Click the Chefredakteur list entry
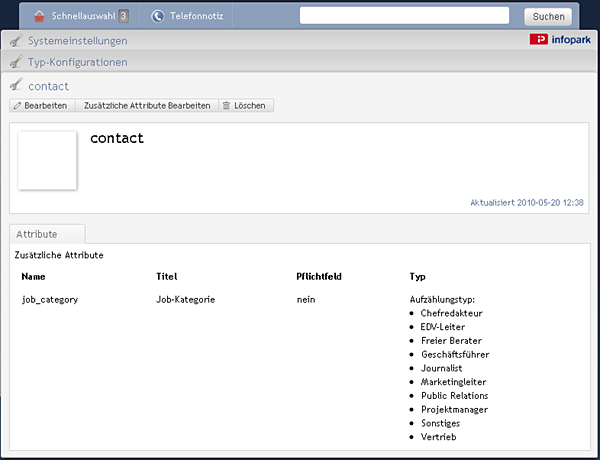This screenshot has width=600, height=460. tap(452, 313)
